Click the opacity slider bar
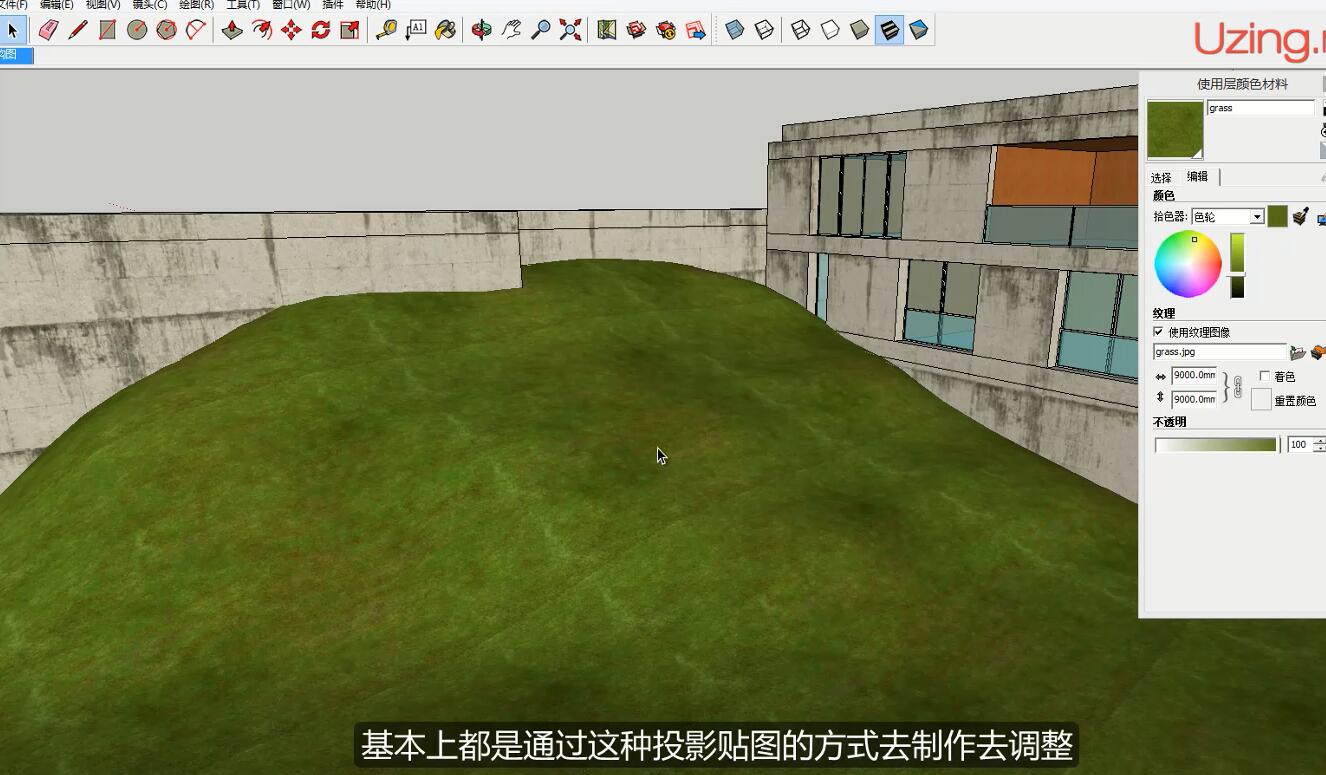The height and width of the screenshot is (775, 1326). [1216, 445]
